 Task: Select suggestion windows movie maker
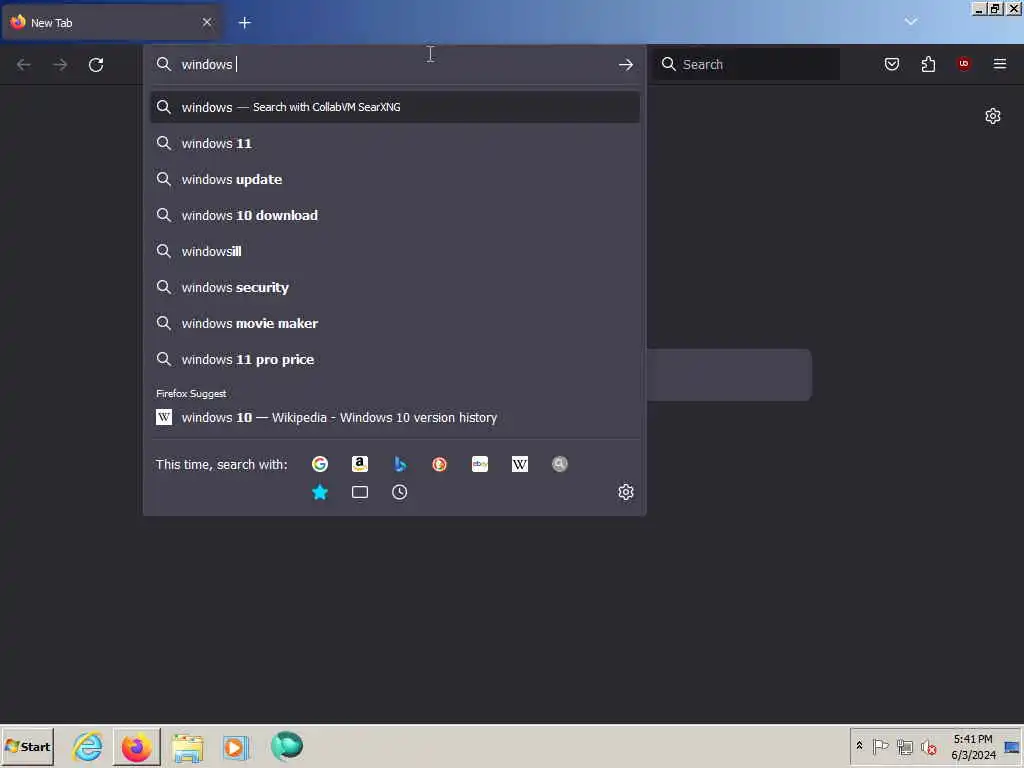[394, 323]
